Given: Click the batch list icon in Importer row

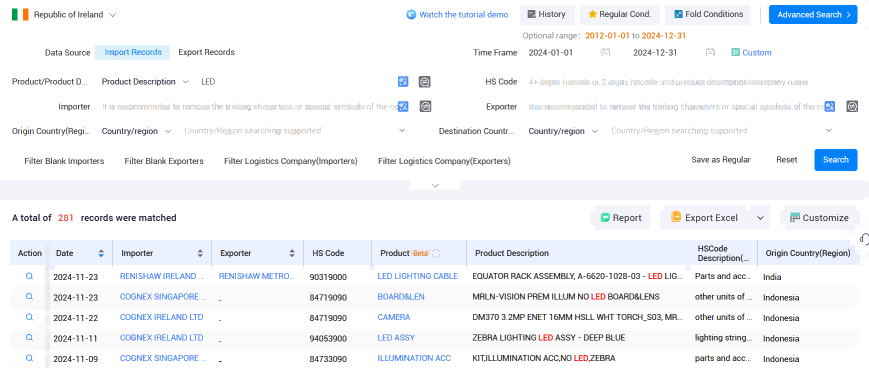Looking at the screenshot, I should [x=425, y=106].
